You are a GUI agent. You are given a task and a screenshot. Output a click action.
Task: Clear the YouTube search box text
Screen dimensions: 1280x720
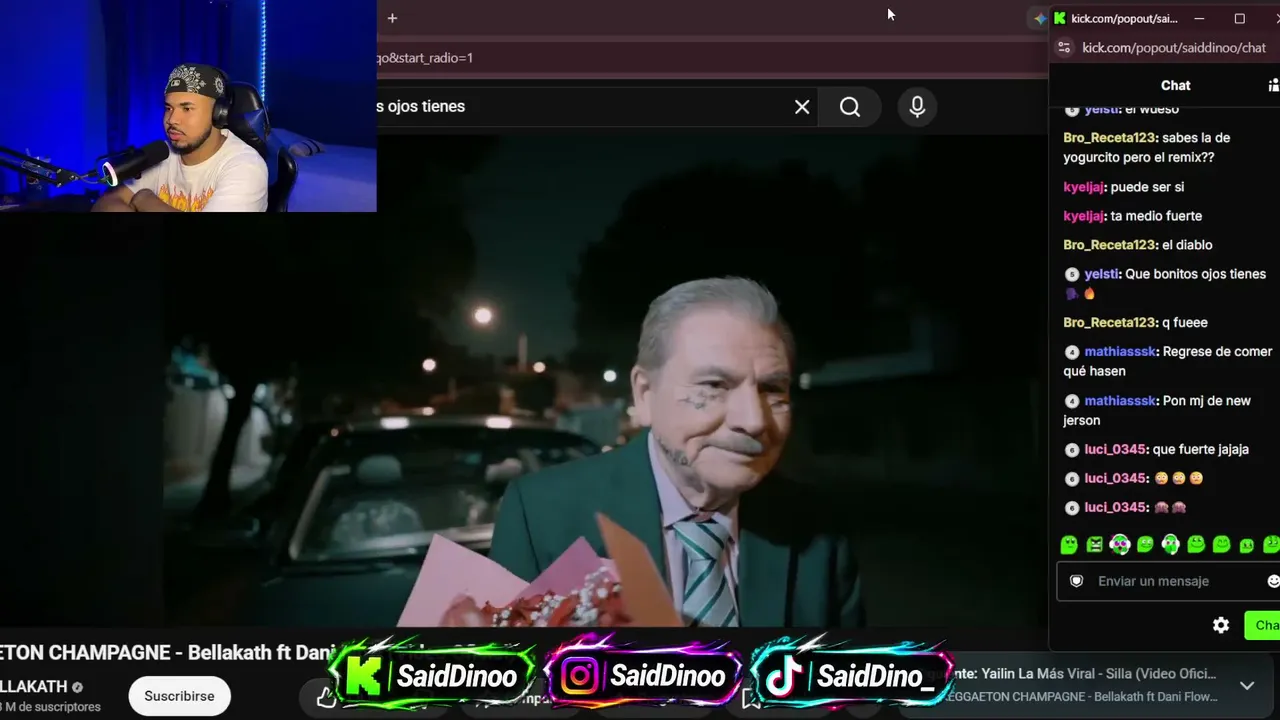click(802, 107)
